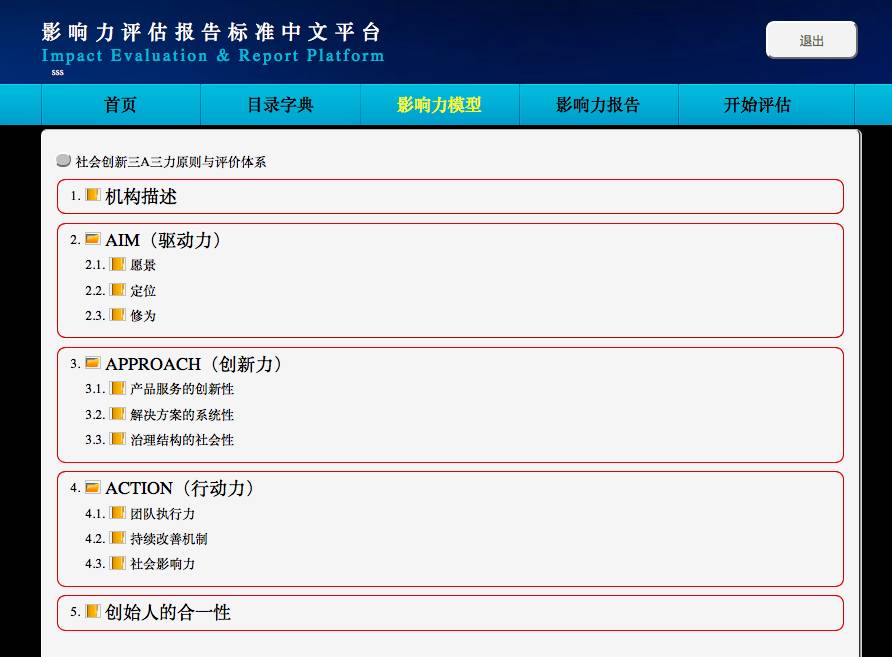Open the APPROACH（创新力）folder icon

point(91,363)
